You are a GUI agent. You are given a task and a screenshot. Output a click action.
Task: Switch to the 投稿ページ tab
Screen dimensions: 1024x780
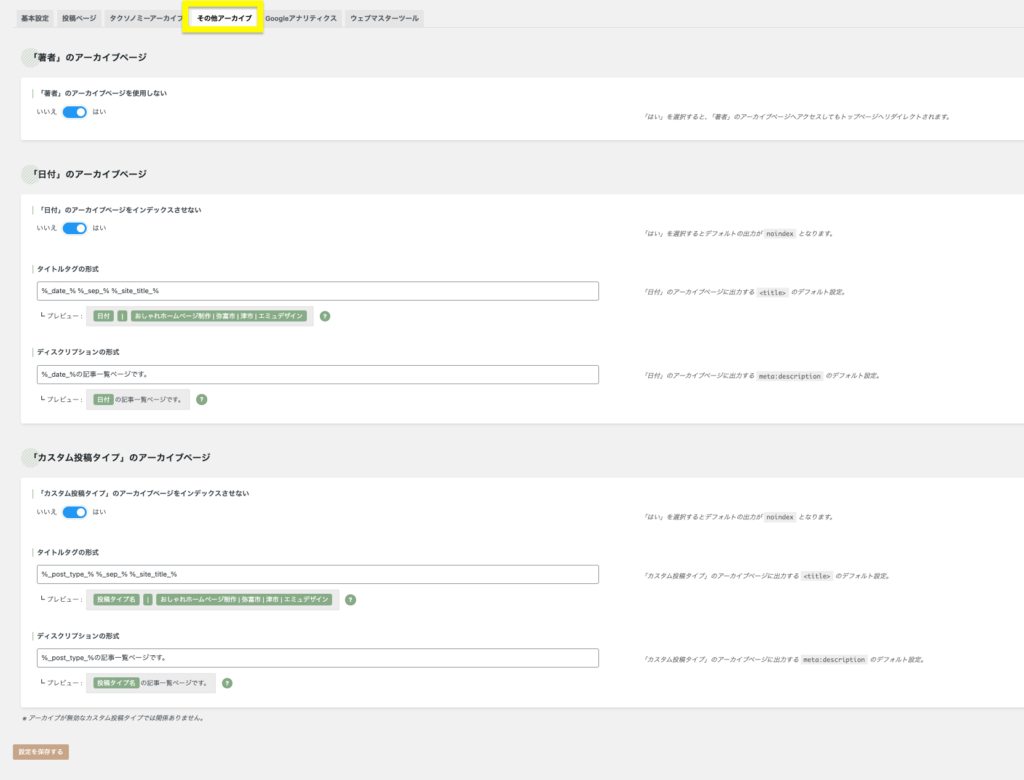pos(80,18)
